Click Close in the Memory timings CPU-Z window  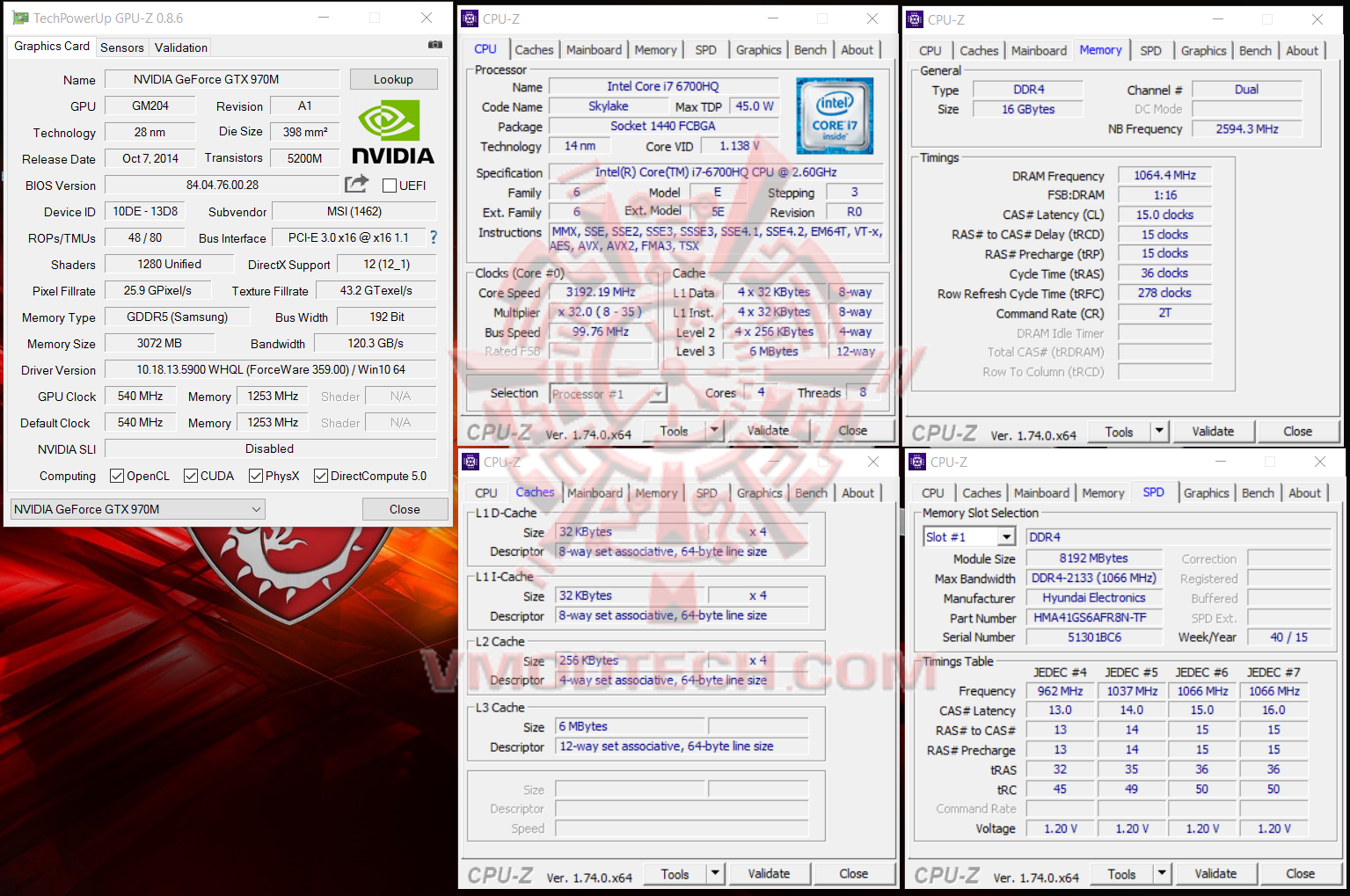[1297, 432]
